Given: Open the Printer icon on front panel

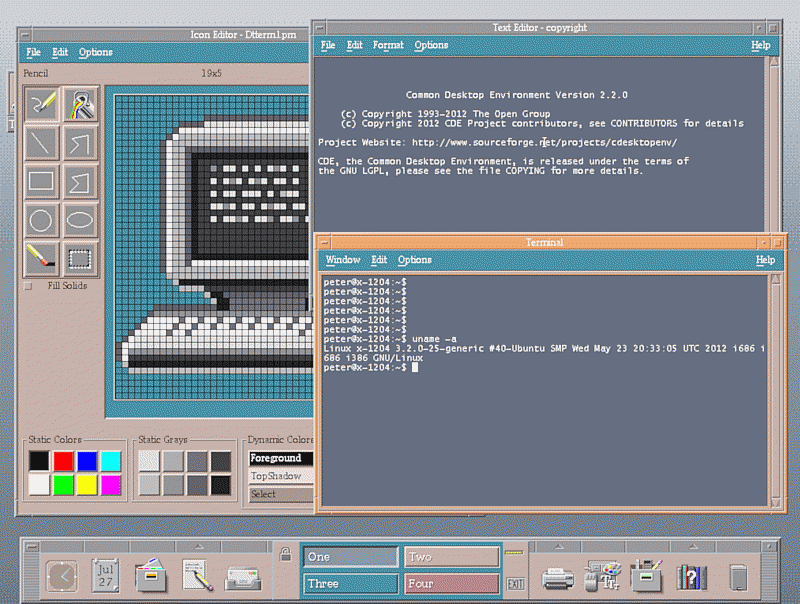Looking at the screenshot, I should point(558,578).
